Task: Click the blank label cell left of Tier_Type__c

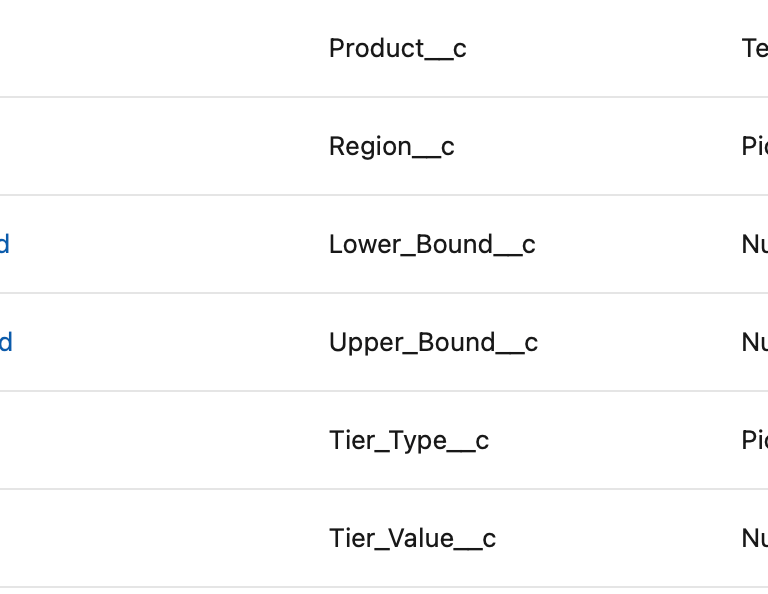Action: click(150, 440)
